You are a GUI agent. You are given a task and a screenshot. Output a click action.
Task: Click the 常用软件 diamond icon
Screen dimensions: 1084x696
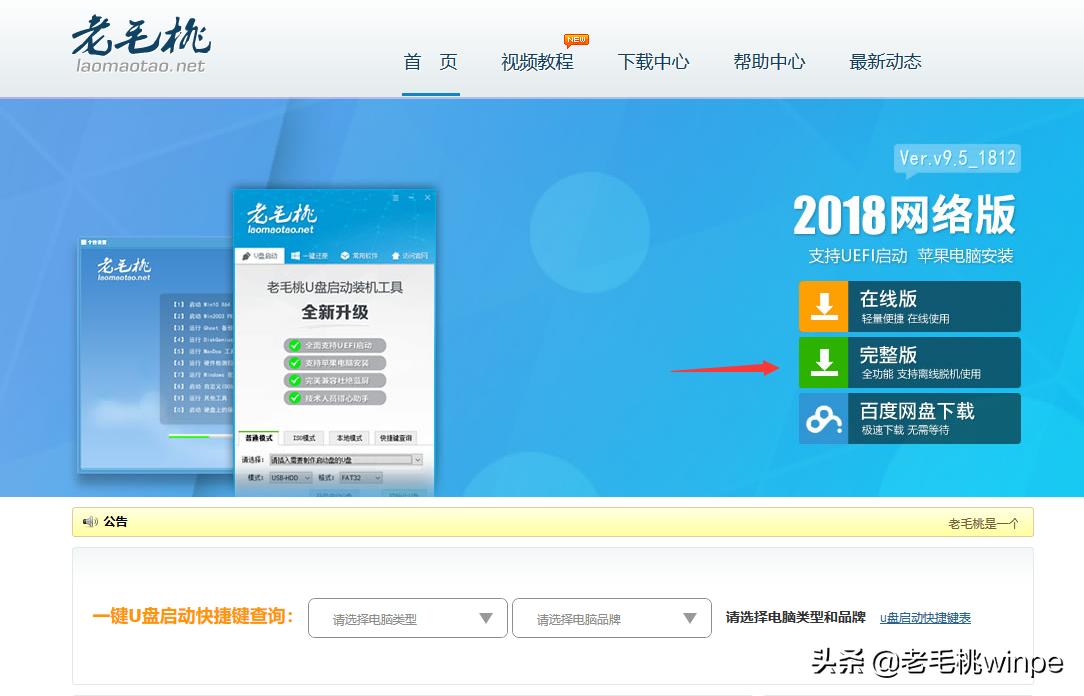[342, 255]
